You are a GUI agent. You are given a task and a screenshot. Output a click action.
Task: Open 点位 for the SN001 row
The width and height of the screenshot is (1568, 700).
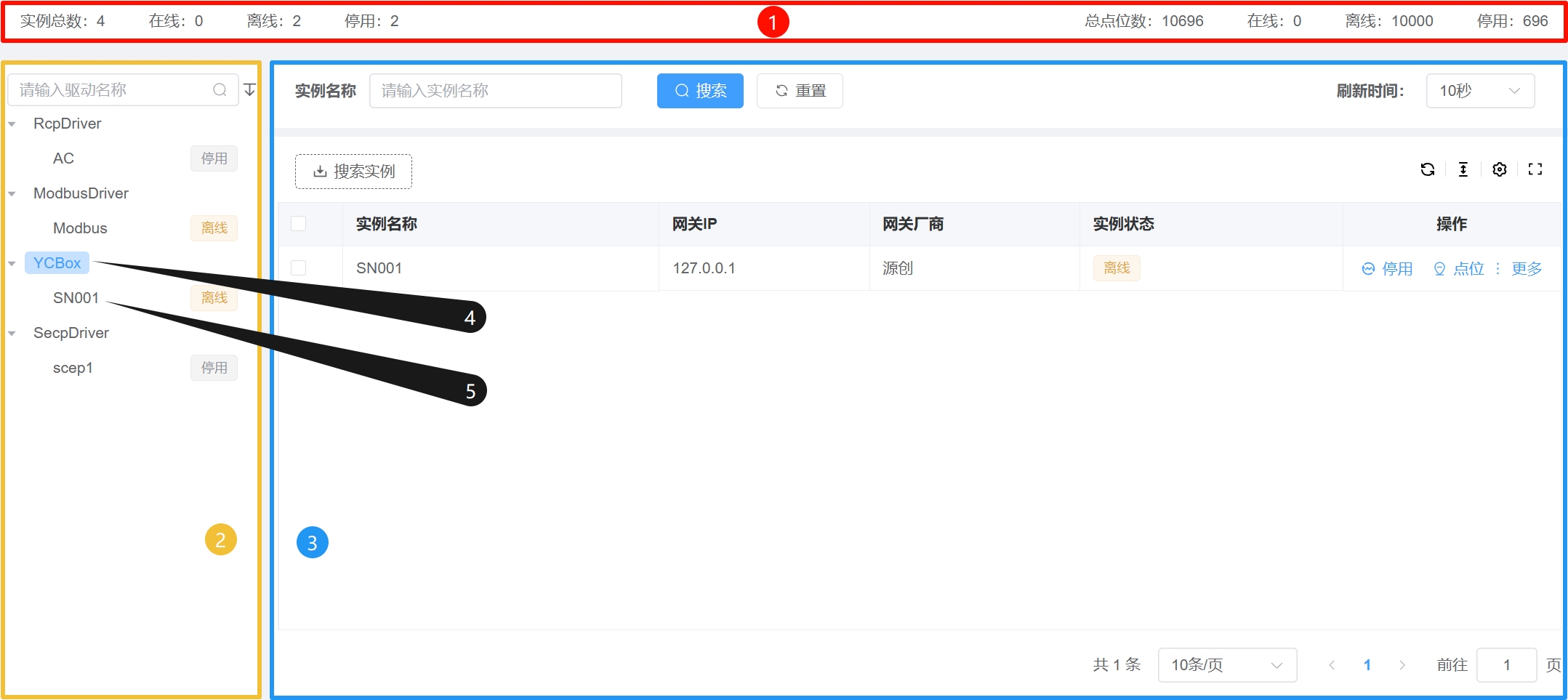click(x=1458, y=269)
